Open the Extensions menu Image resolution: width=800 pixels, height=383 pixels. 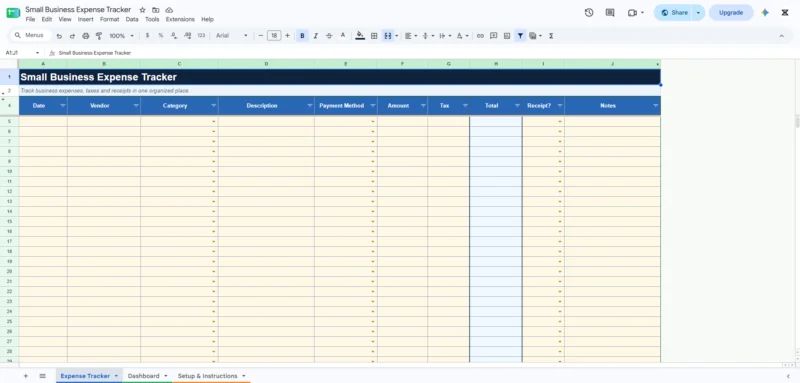[x=180, y=19]
